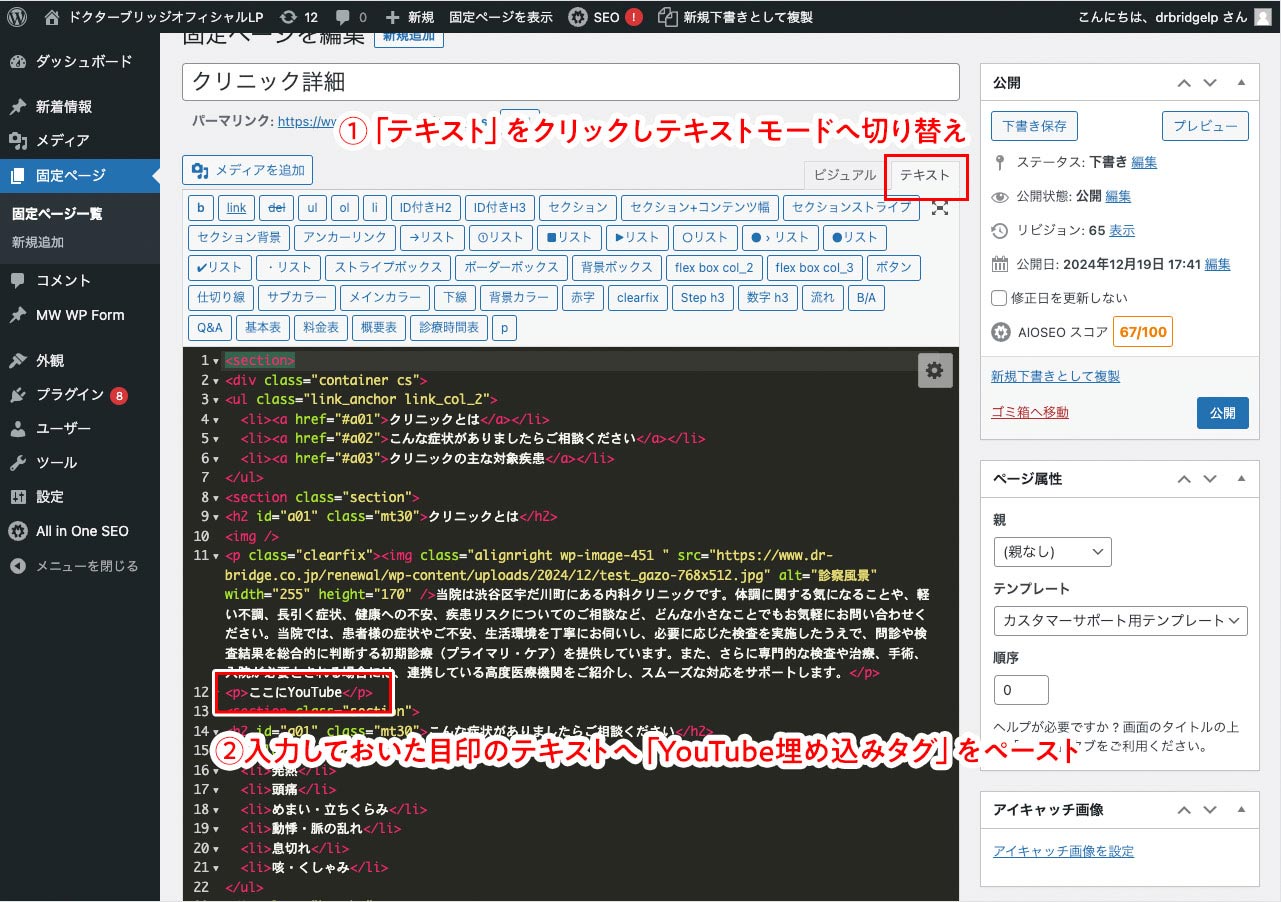Insert bold tag with b button
Image resolution: width=1281 pixels, height=902 pixels.
tap(201, 208)
